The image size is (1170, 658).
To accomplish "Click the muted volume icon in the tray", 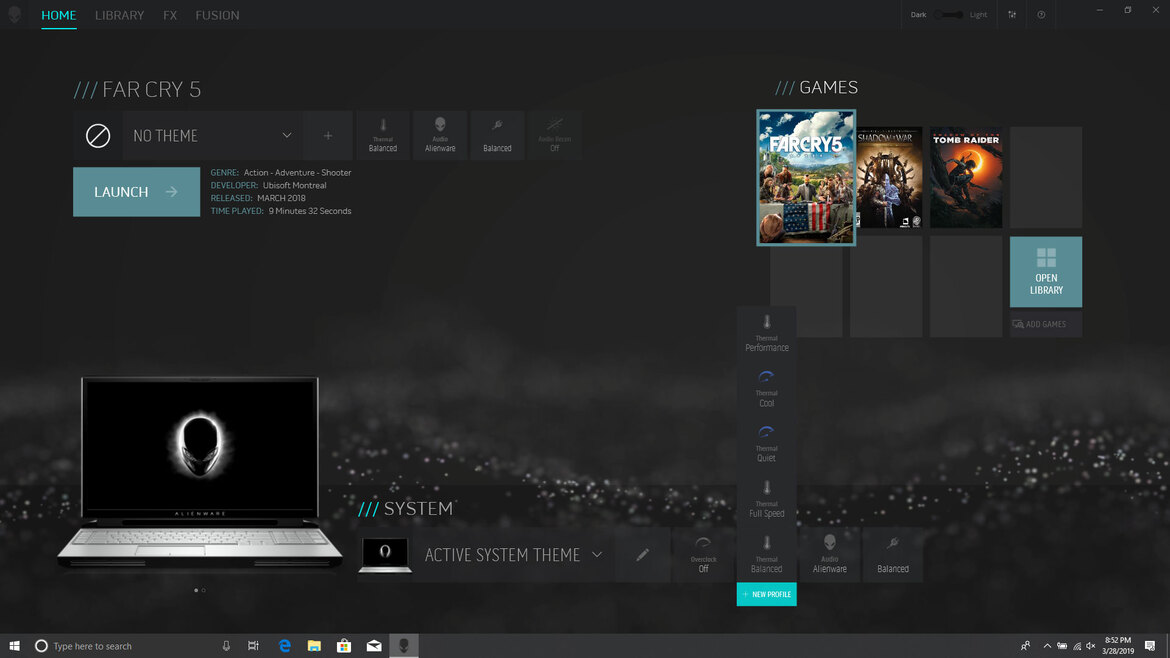I will pos(1091,646).
